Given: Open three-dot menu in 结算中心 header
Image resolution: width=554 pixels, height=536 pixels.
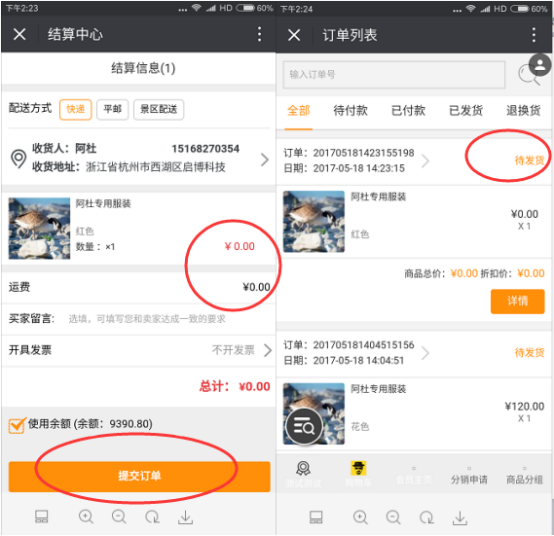Looking at the screenshot, I should click(259, 34).
